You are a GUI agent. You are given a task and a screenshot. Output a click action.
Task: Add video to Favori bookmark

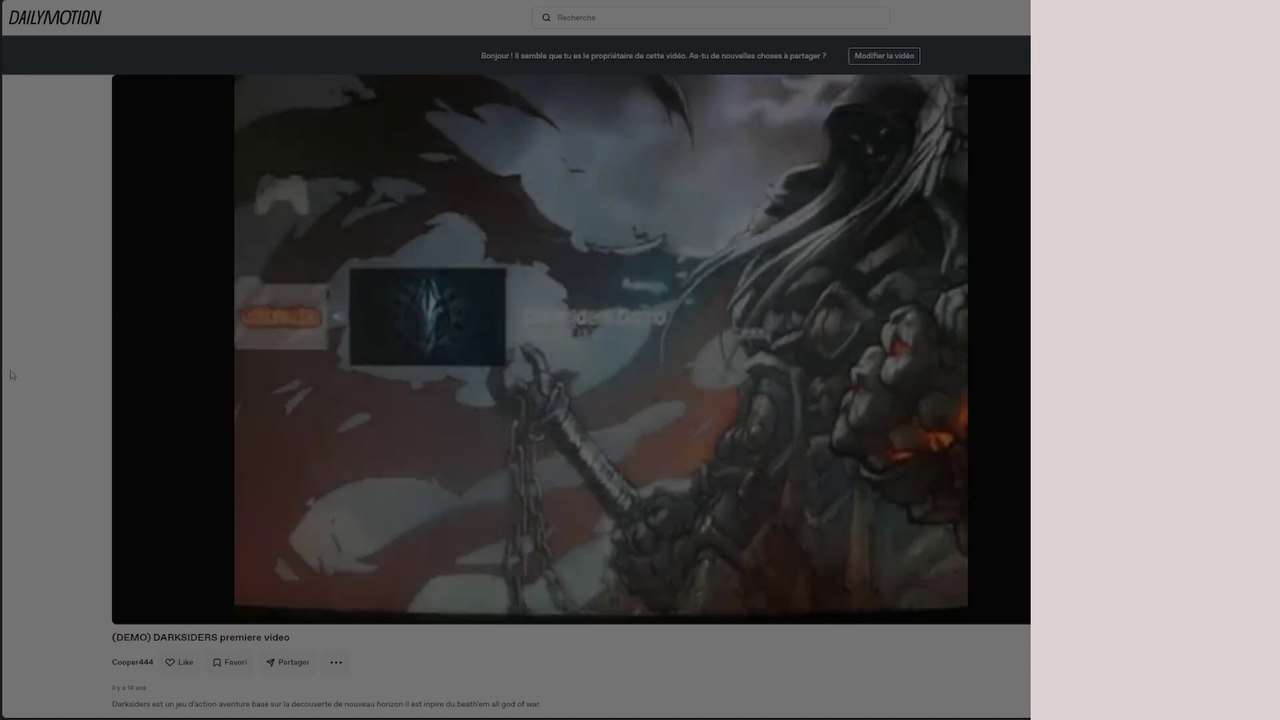click(229, 662)
